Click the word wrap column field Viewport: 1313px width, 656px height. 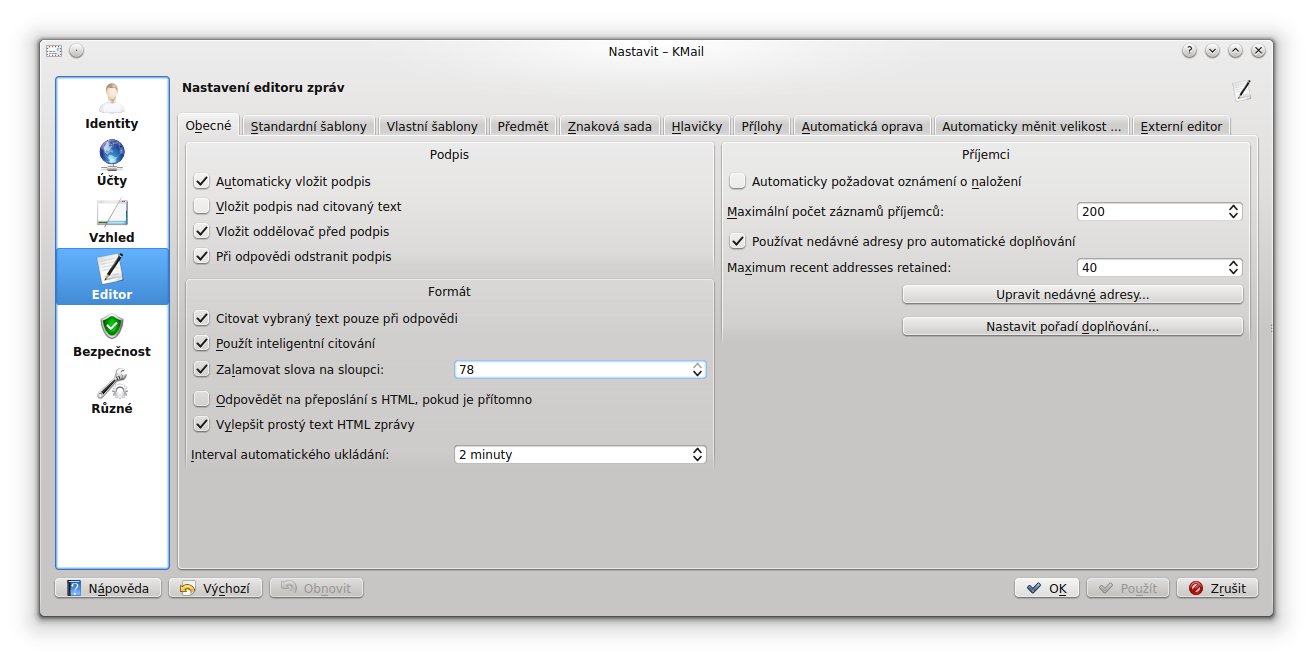coord(570,370)
